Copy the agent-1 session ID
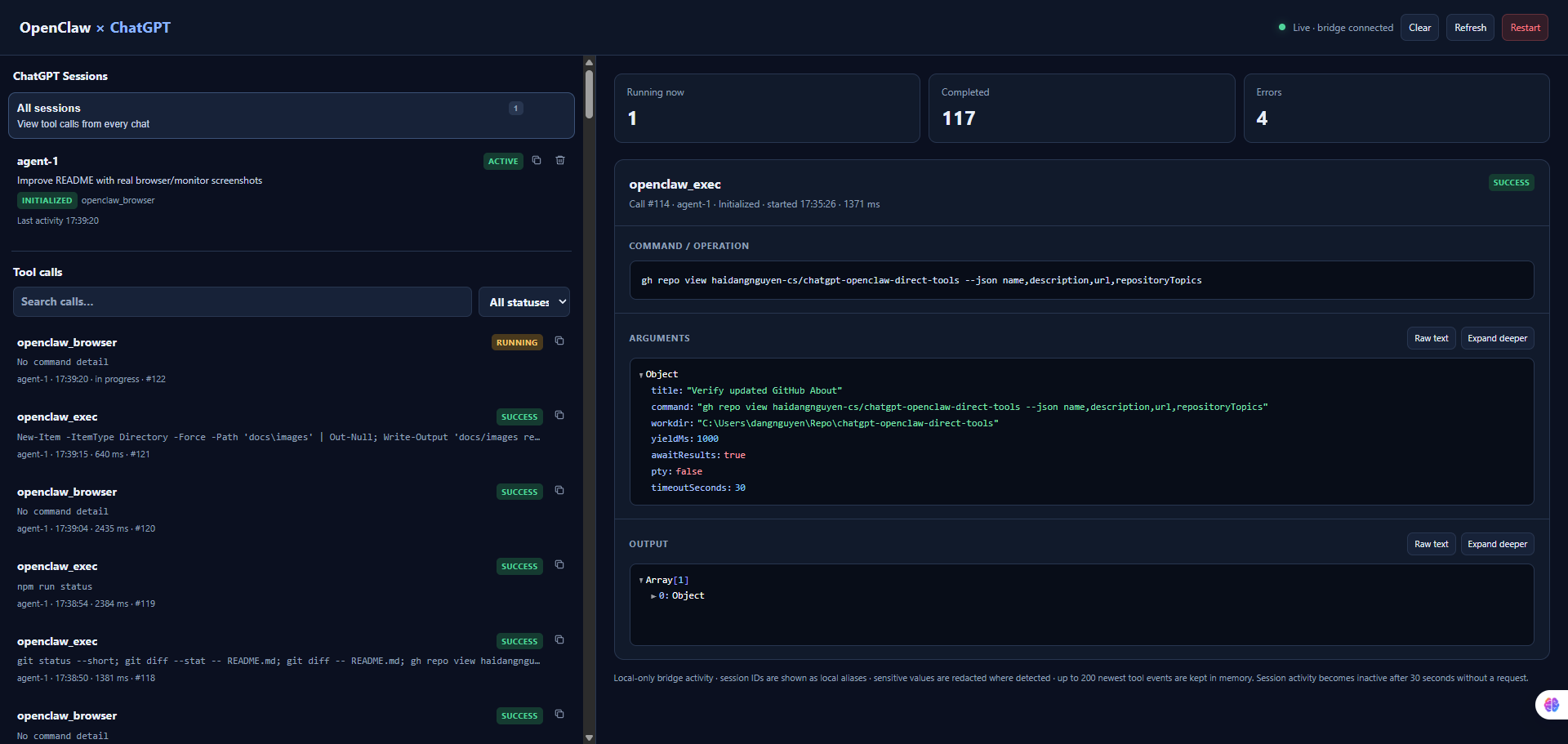 [x=537, y=160]
